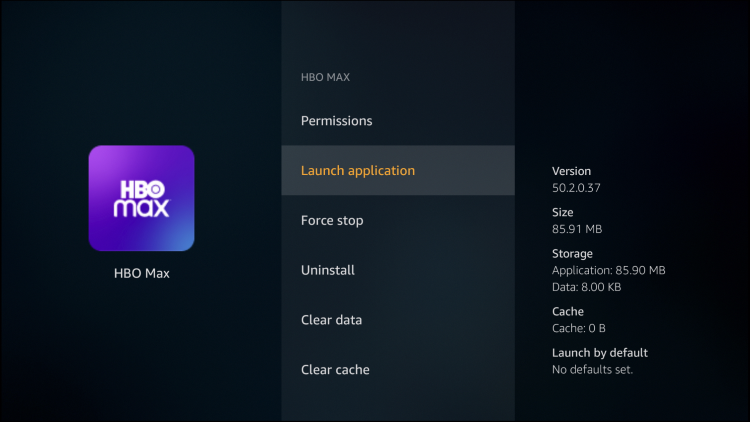750x422 pixels.
Task: Click the Launch by default heading
Action: [600, 353]
